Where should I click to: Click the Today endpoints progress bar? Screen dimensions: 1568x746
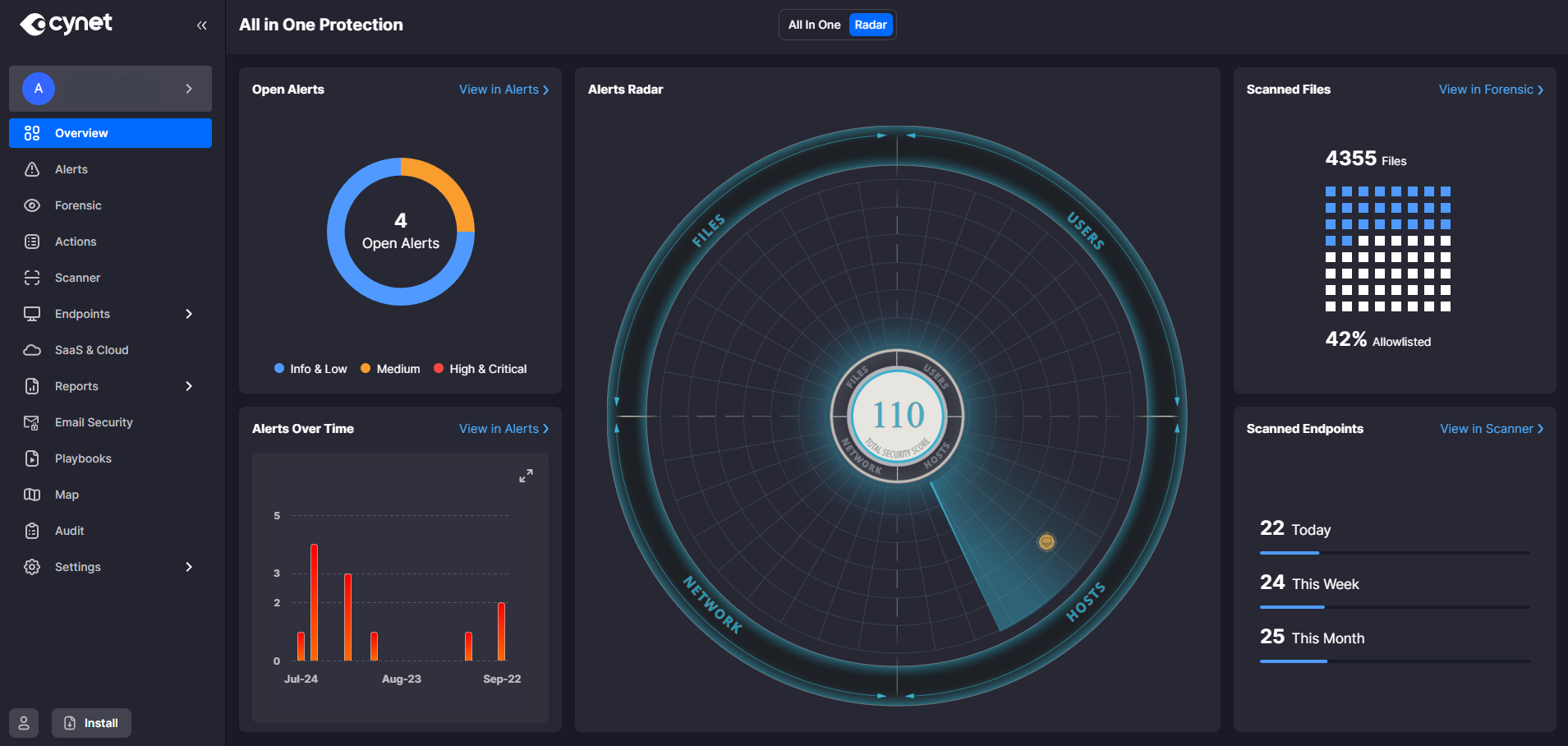(x=1395, y=553)
